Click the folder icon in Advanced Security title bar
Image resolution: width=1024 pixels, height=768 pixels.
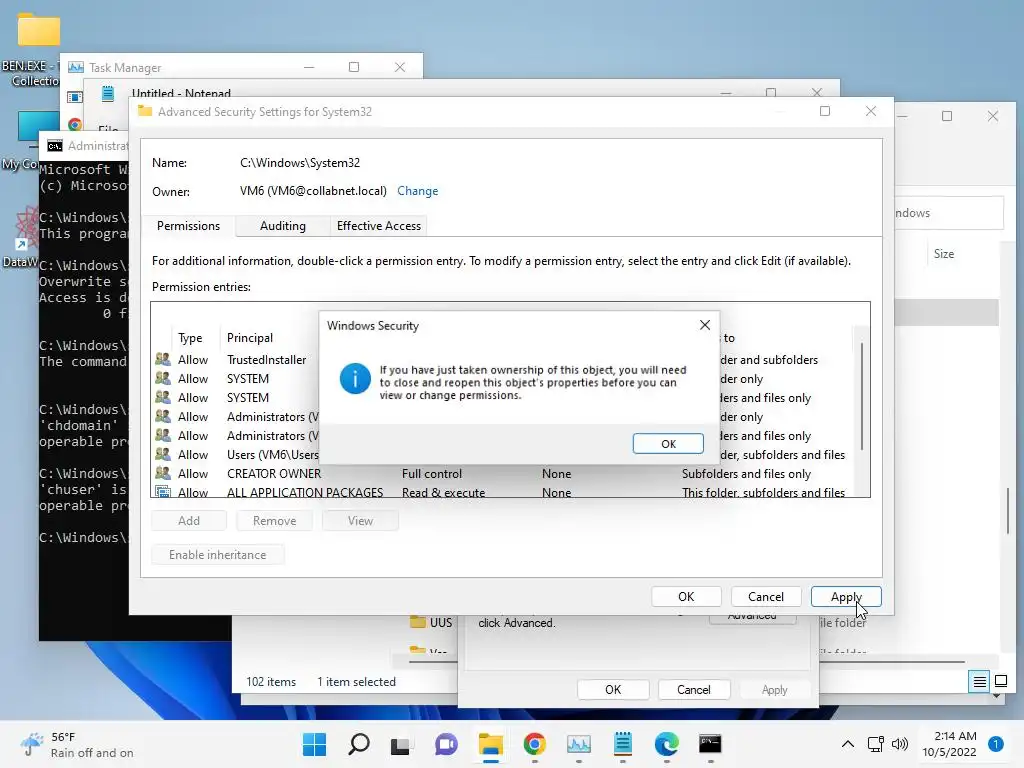point(145,111)
